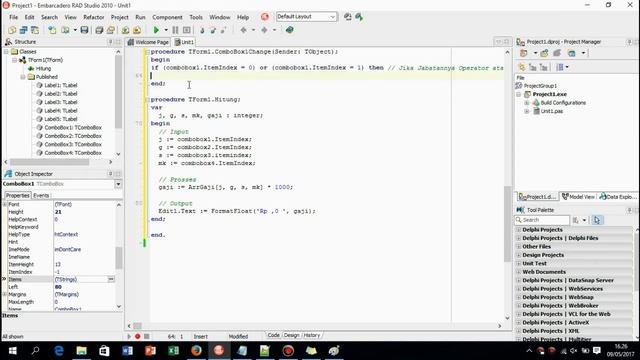Open the Tools menu
Screen dimensions: 640x360
click(196, 17)
